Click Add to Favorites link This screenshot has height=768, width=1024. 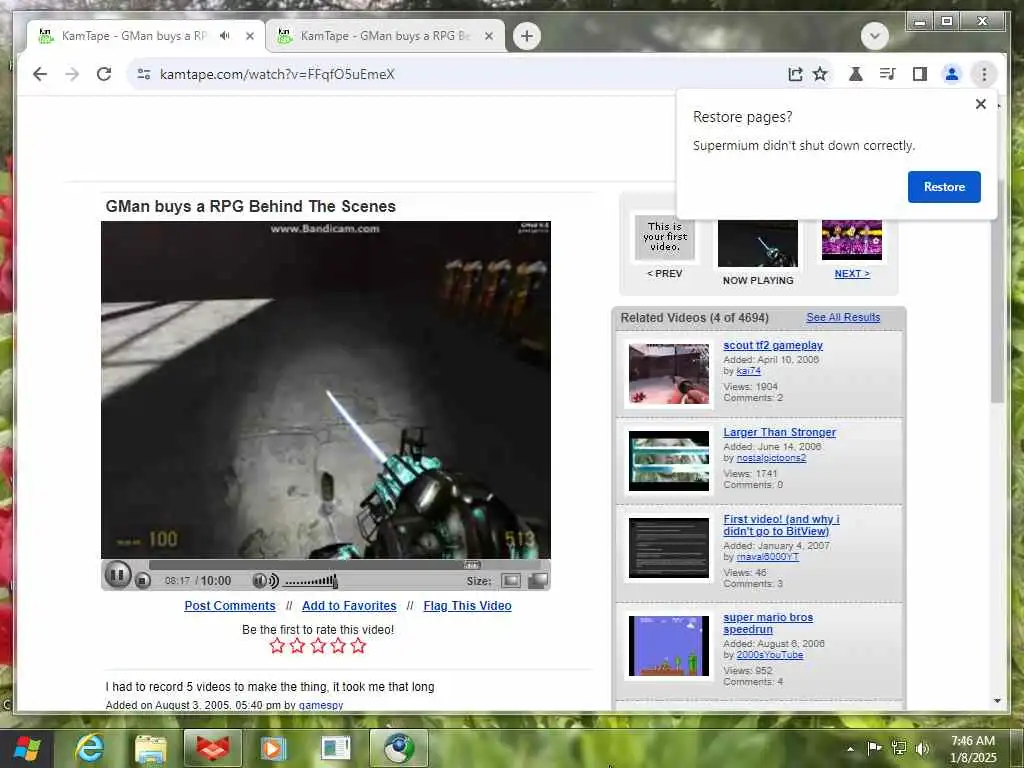[x=349, y=605]
